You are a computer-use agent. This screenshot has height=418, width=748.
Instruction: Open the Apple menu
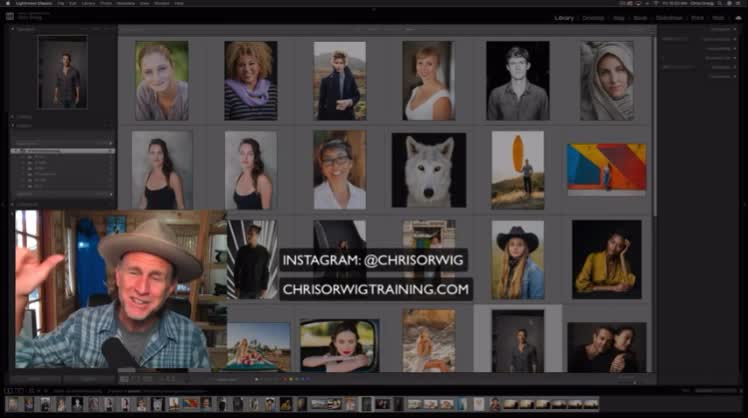coord(8,3)
